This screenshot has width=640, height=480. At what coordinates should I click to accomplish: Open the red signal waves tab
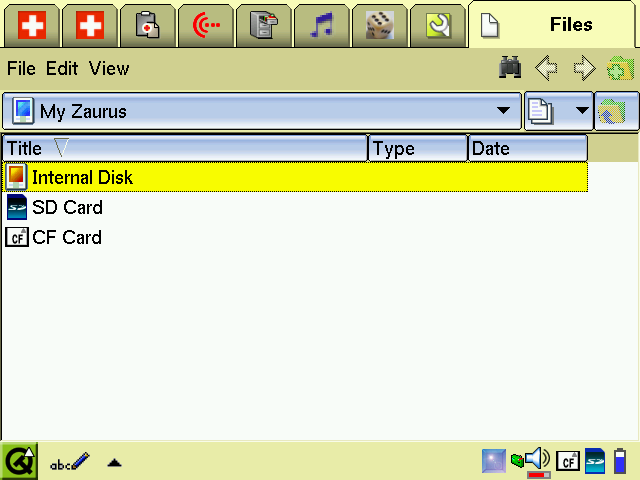[206, 25]
